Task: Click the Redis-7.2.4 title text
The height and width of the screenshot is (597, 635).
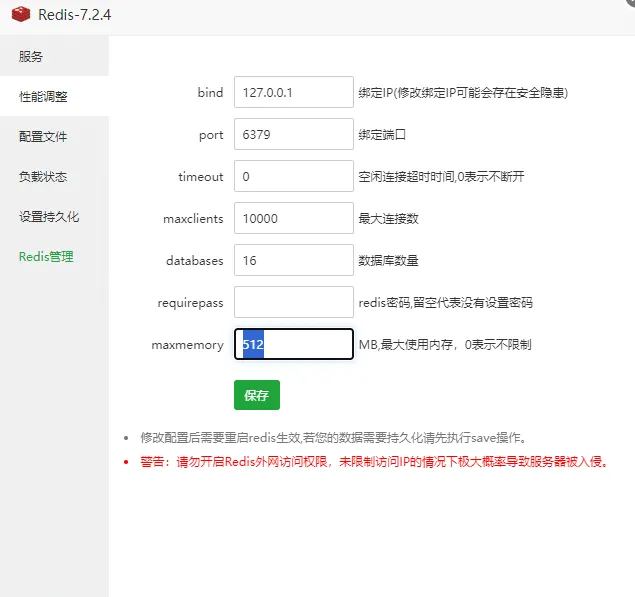Action: [74, 17]
